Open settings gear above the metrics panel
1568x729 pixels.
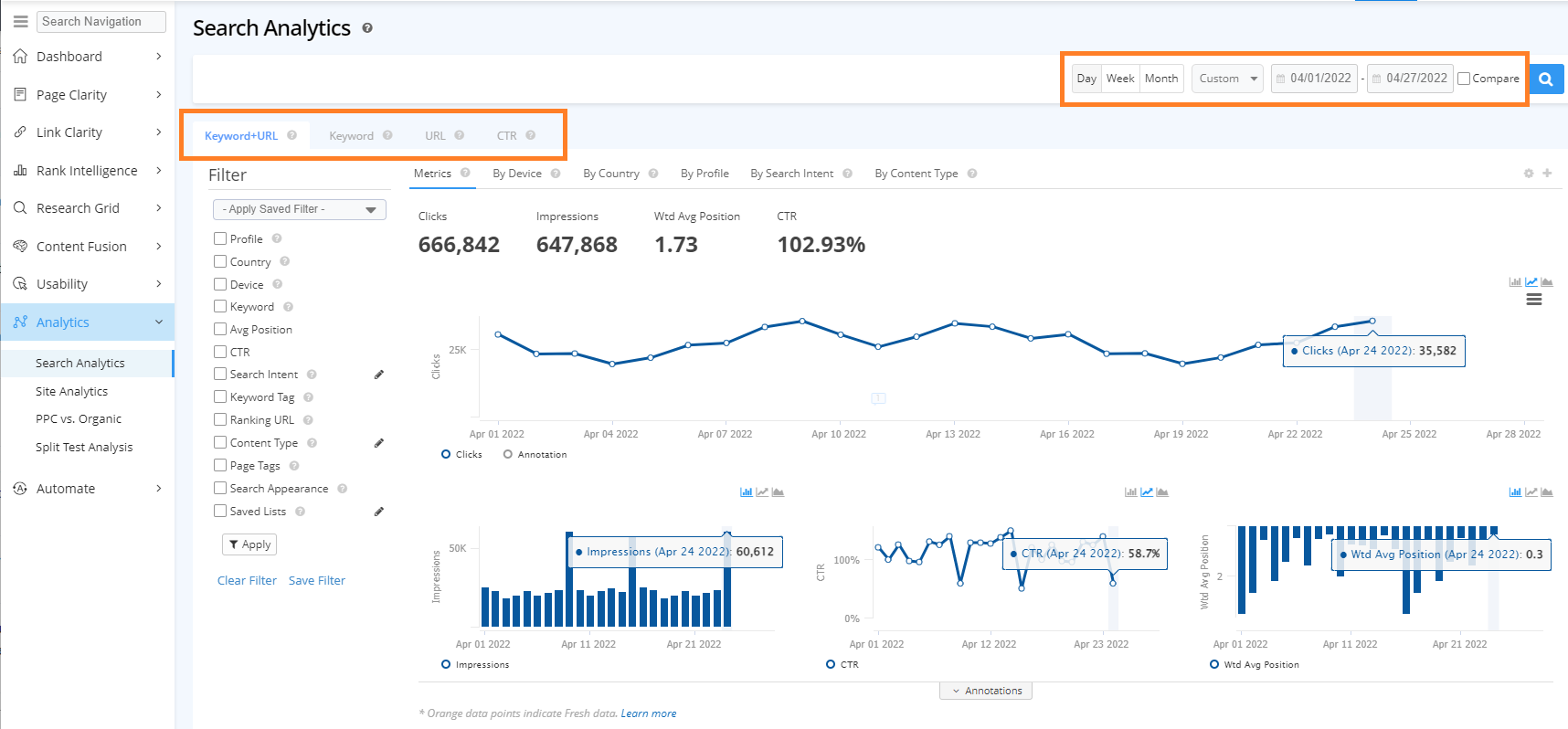pyautogui.click(x=1528, y=174)
